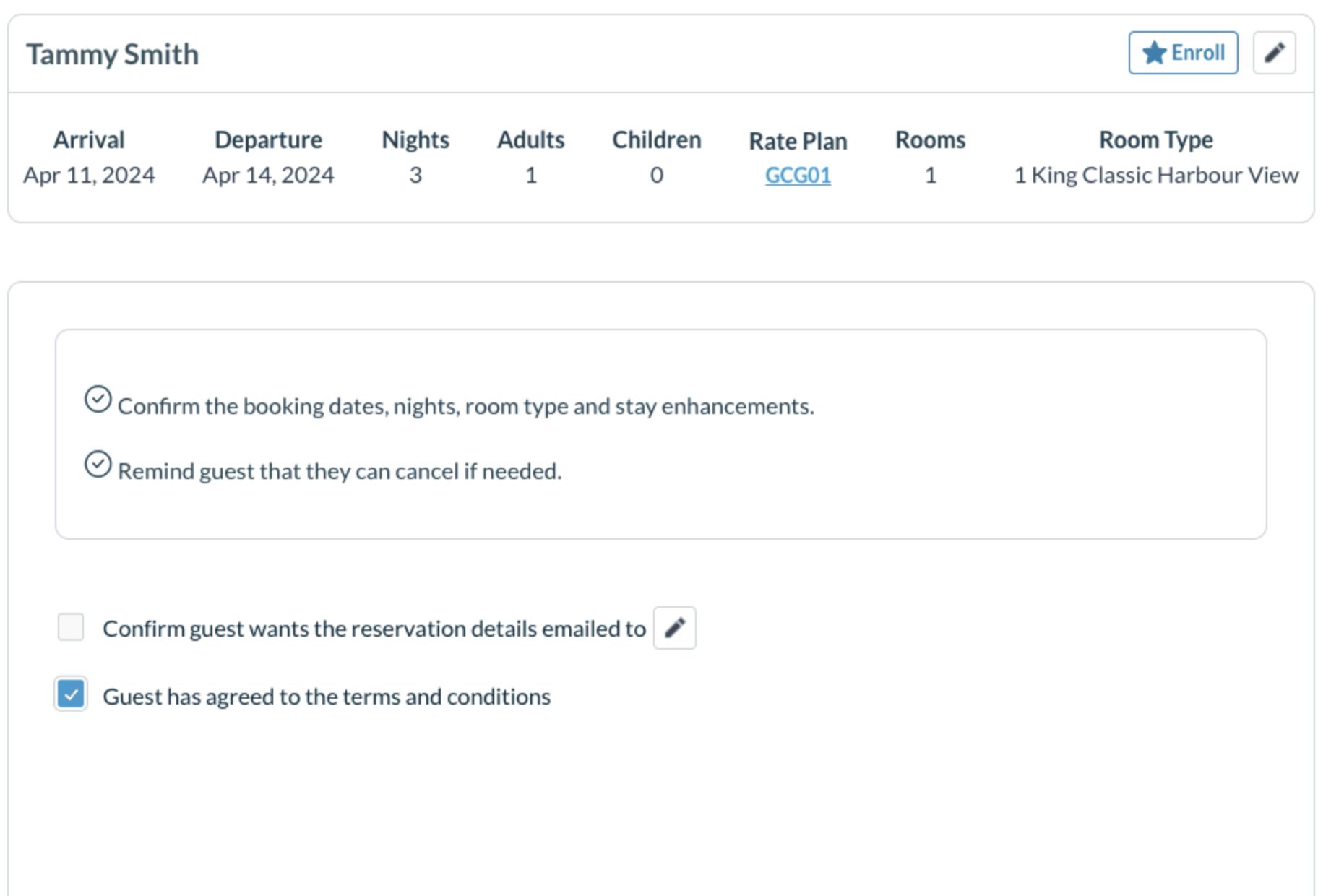Click the Enroll button
This screenshot has height=896, width=1331.
click(x=1182, y=52)
